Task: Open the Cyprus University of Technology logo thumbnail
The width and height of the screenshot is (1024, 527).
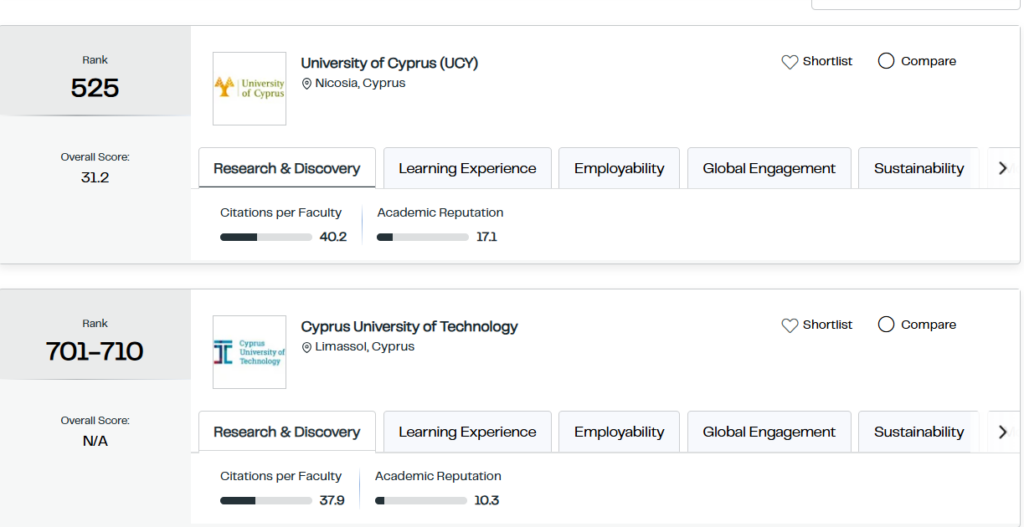Action: point(249,352)
